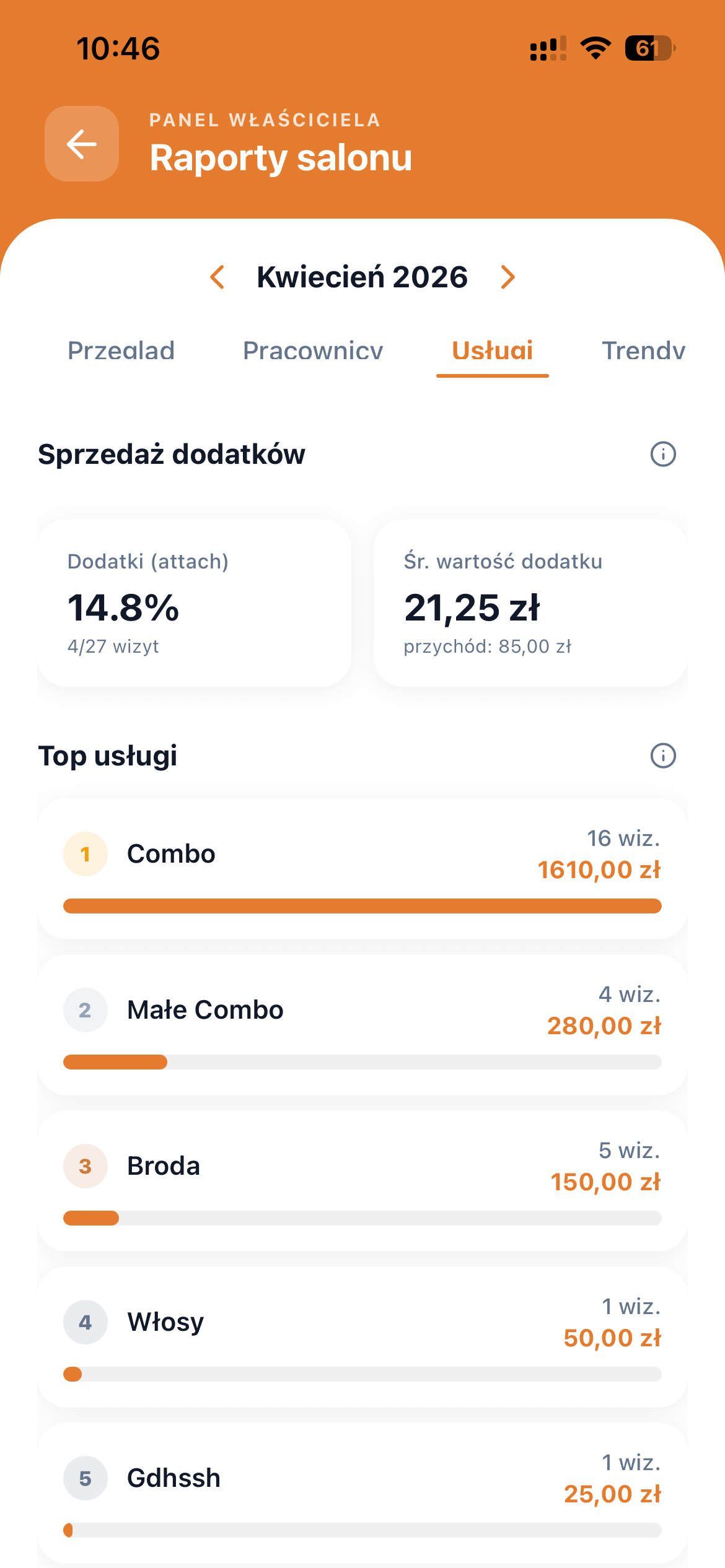Open info icon for Top usługi

663,756
